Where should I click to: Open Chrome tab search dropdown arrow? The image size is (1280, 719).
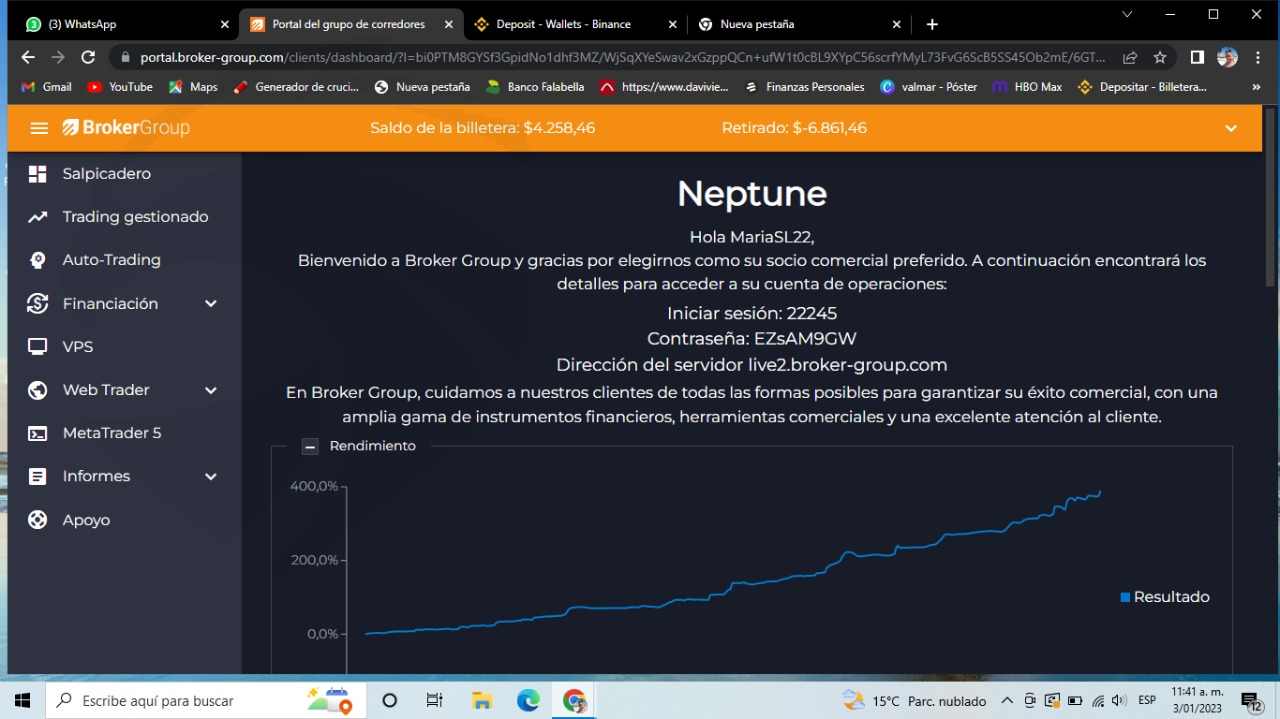pos(1127,14)
